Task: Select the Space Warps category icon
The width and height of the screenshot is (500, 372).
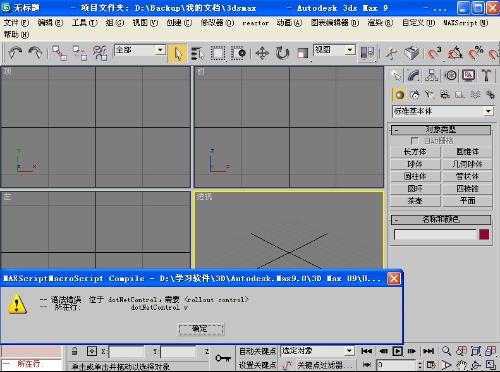Action: pos(475,95)
